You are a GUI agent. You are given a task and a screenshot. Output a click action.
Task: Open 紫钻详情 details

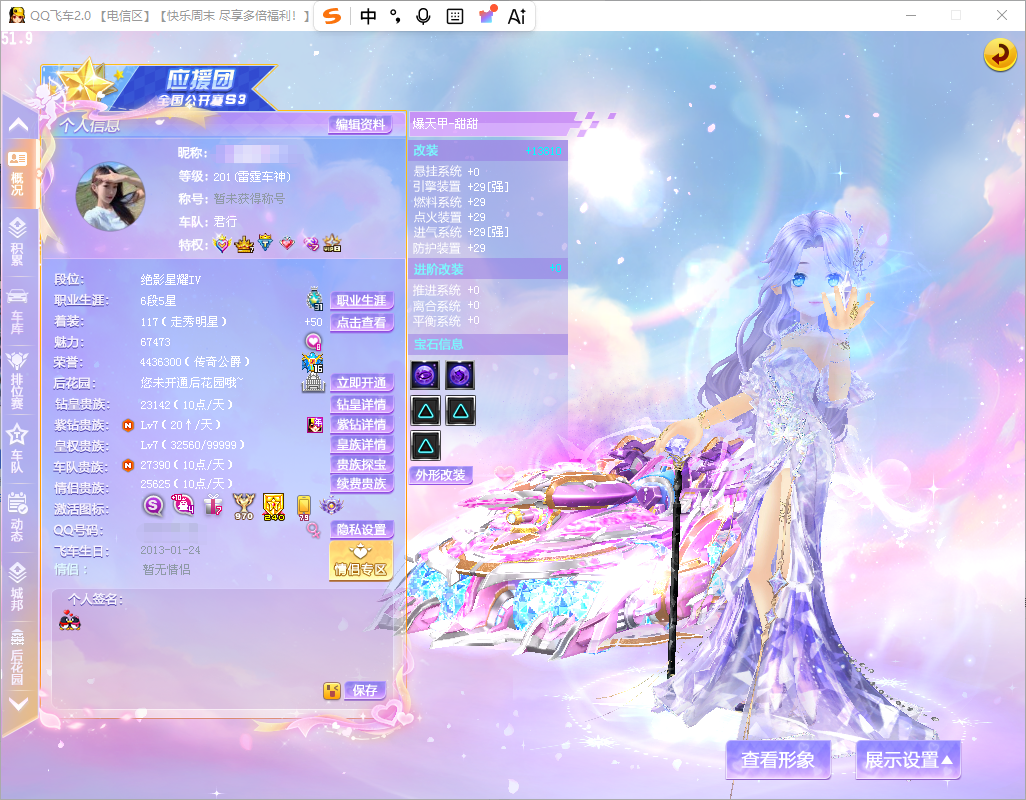361,425
